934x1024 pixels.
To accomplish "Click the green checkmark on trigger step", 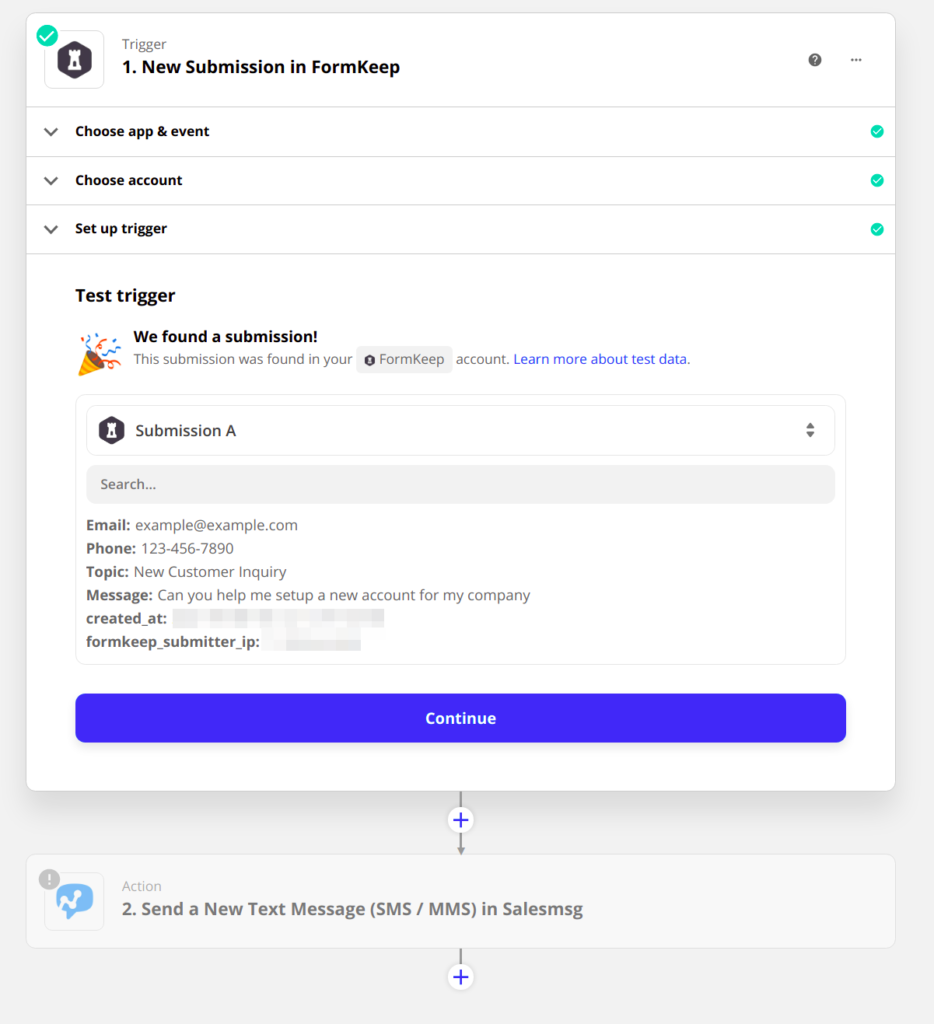I will pyautogui.click(x=47, y=36).
